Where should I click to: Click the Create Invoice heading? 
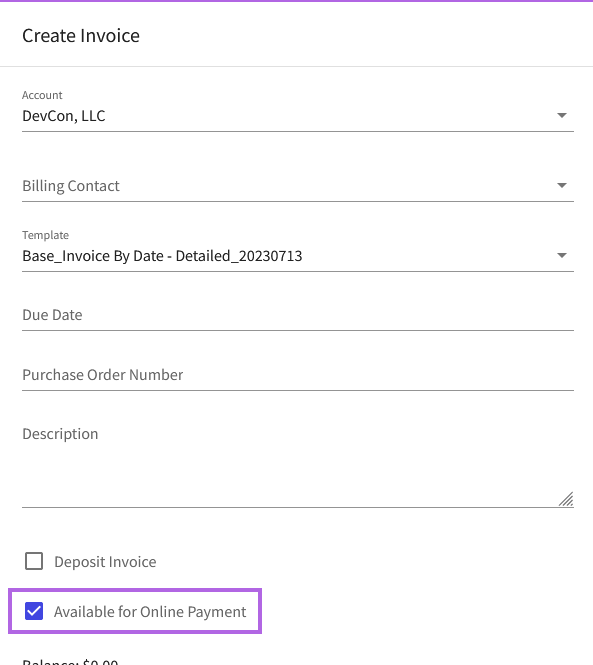[x=81, y=36]
